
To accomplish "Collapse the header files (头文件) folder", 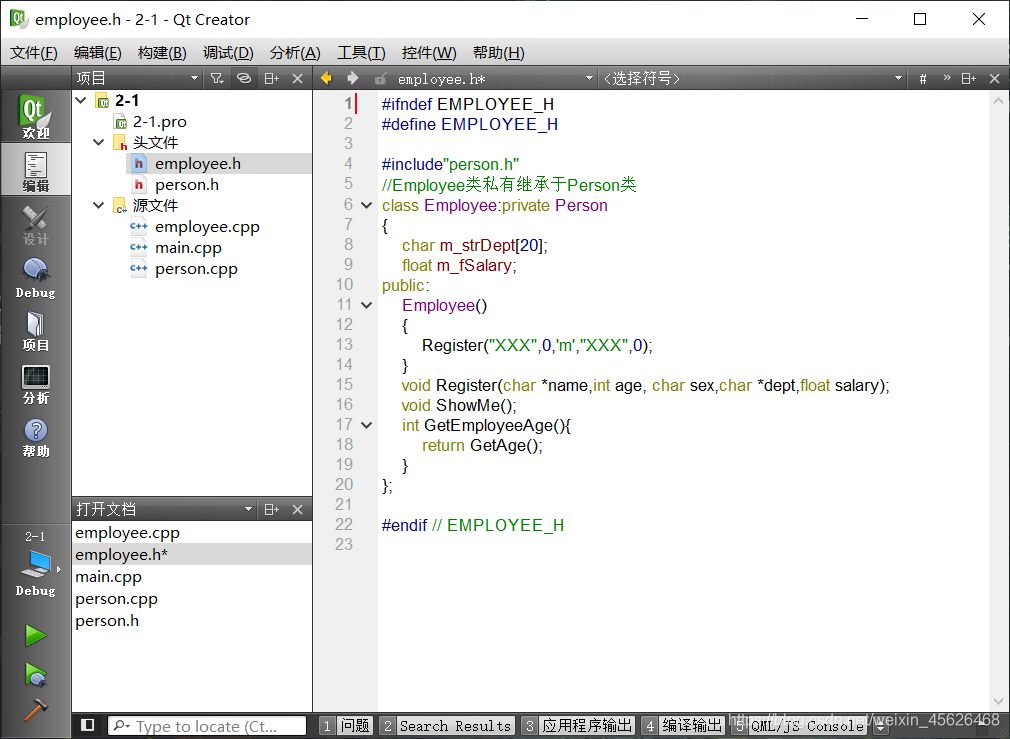I will tap(99, 142).
